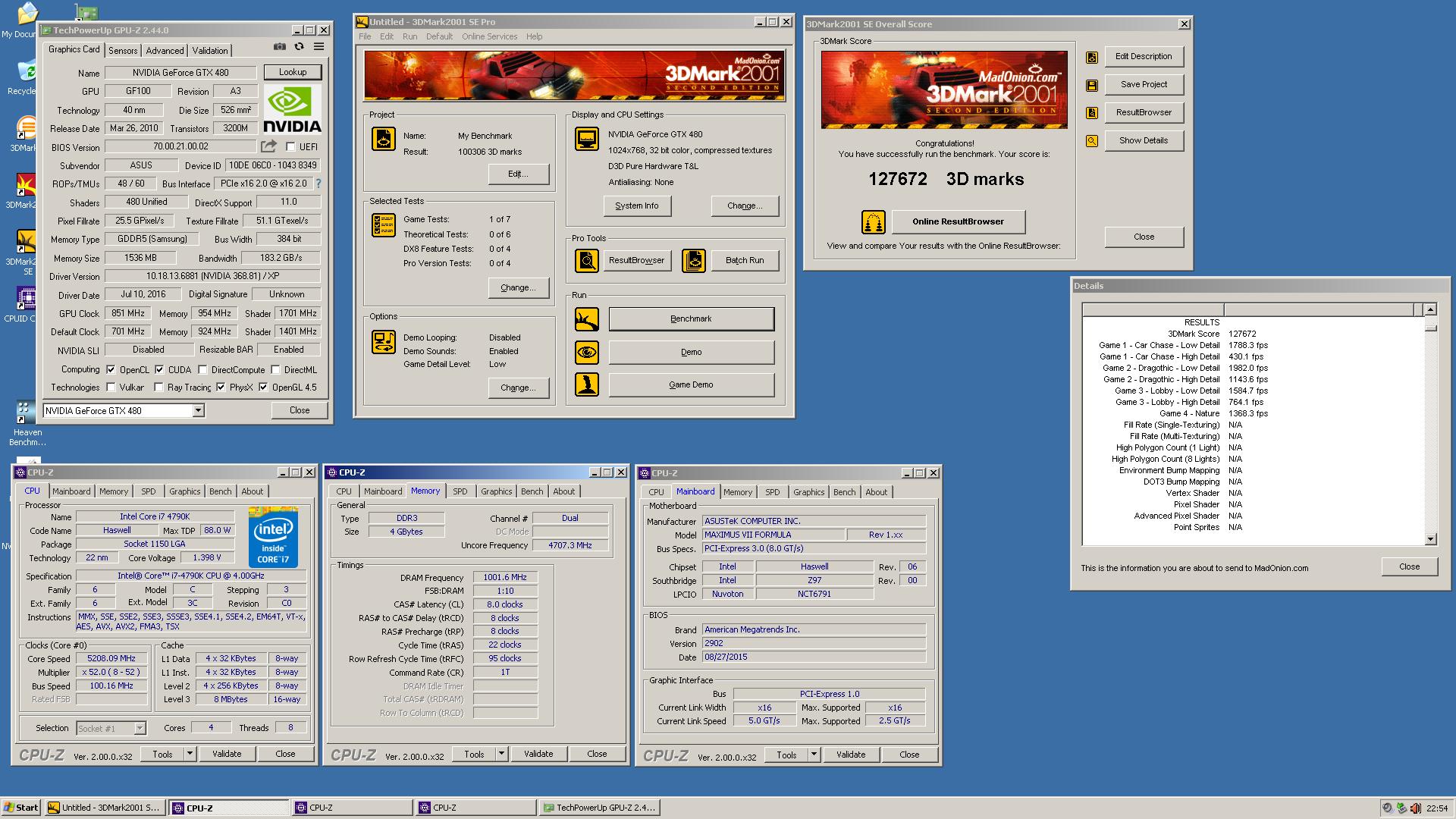This screenshot has width=1456, height=819.
Task: Switch to TechPowerUp GPU-Z on taskbar
Action: coord(599,808)
